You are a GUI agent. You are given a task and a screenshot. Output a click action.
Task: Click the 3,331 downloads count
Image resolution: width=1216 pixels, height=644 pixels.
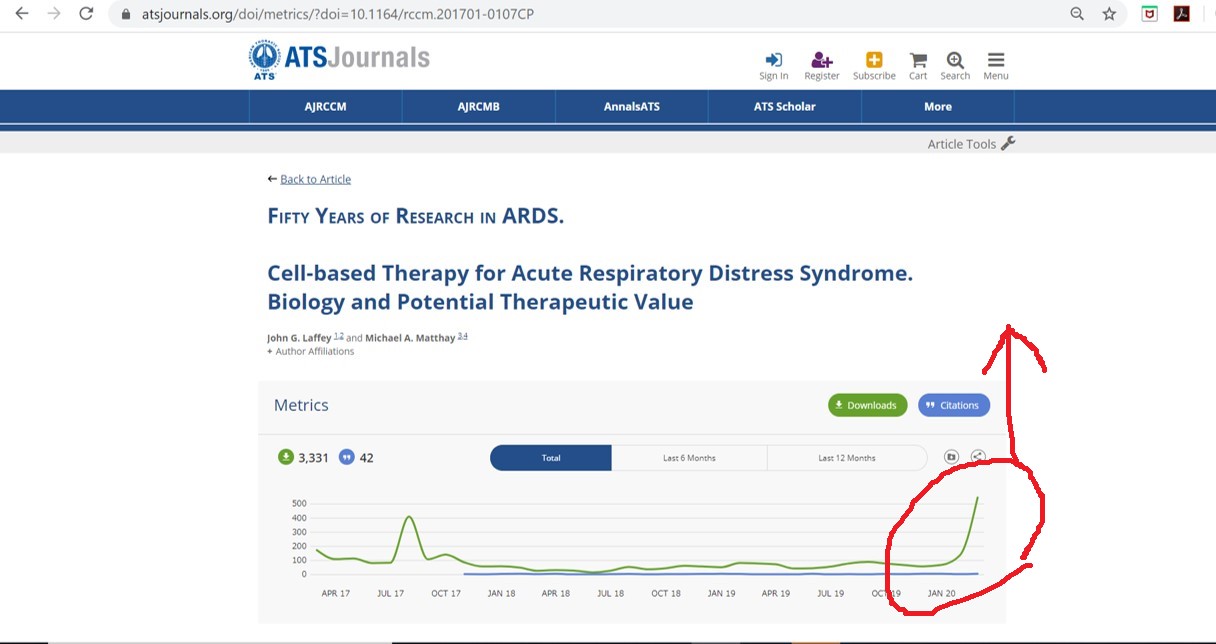point(313,458)
